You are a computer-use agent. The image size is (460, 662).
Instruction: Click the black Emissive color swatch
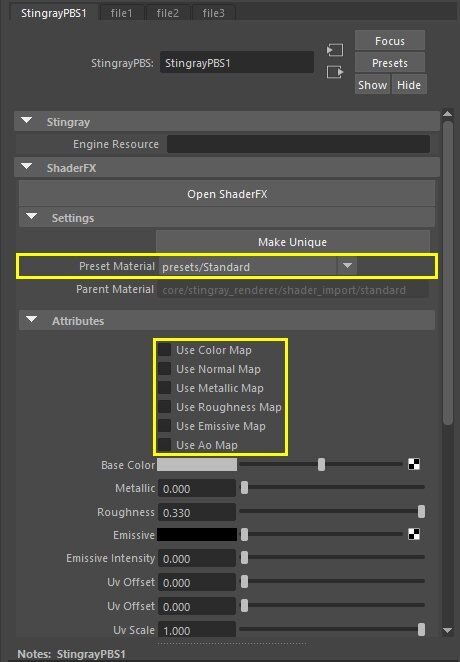197,535
